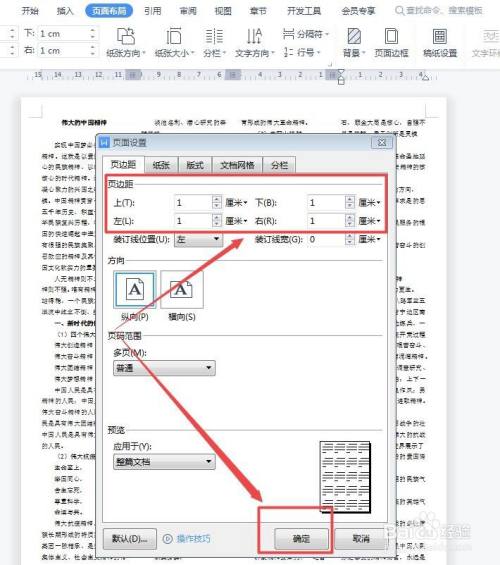Click the 下(B) margin spinner arrows
The width and height of the screenshot is (500, 565).
tap(350, 203)
